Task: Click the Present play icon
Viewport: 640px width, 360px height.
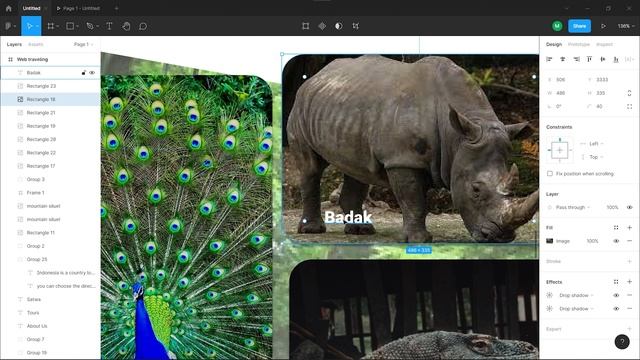Action: (x=603, y=26)
